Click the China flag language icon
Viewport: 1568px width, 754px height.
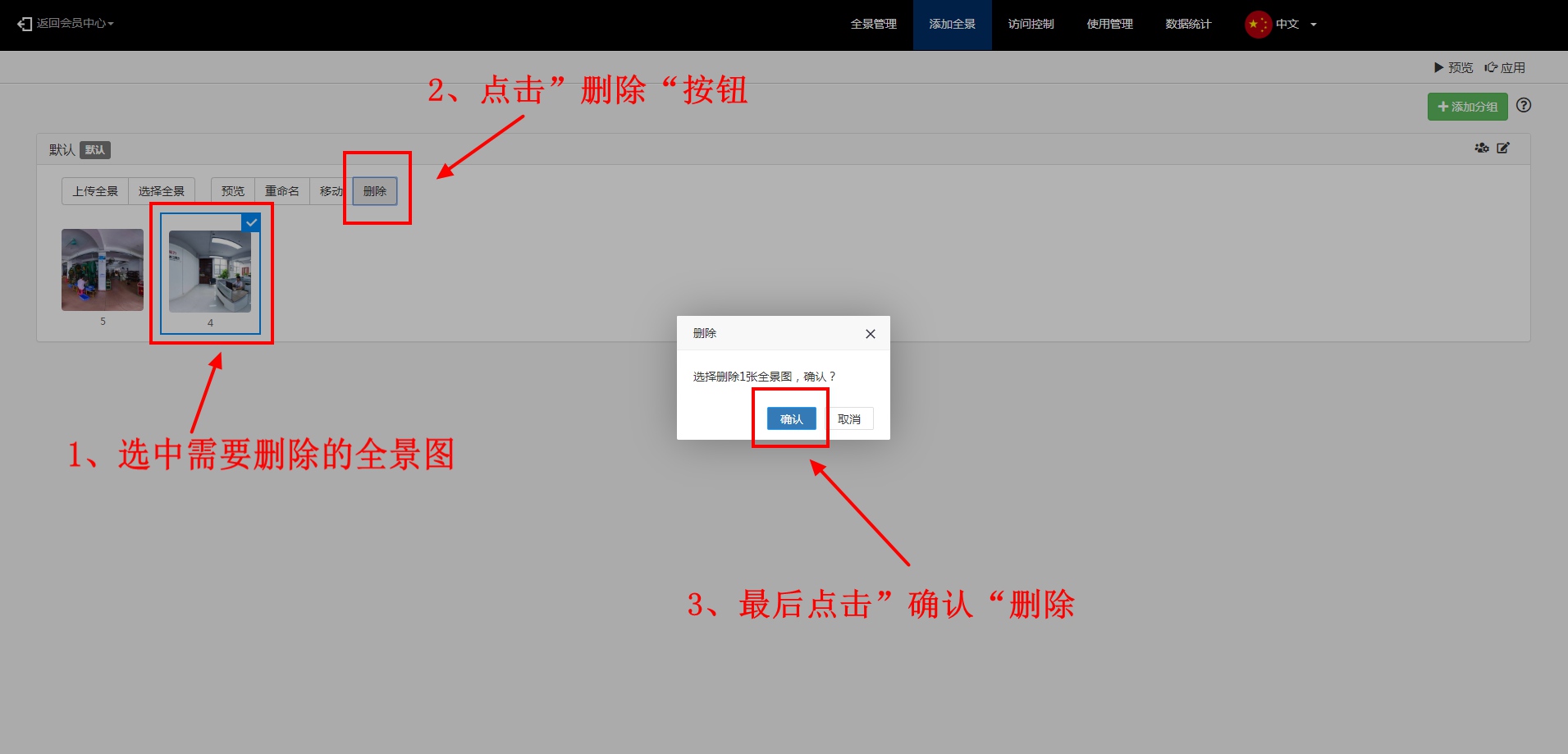coord(1256,25)
